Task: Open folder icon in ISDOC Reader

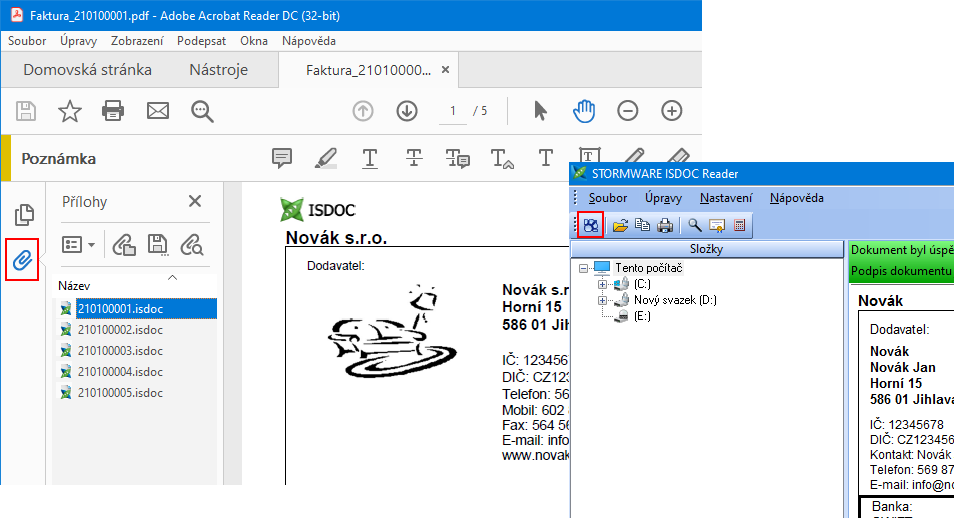Action: 620,226
